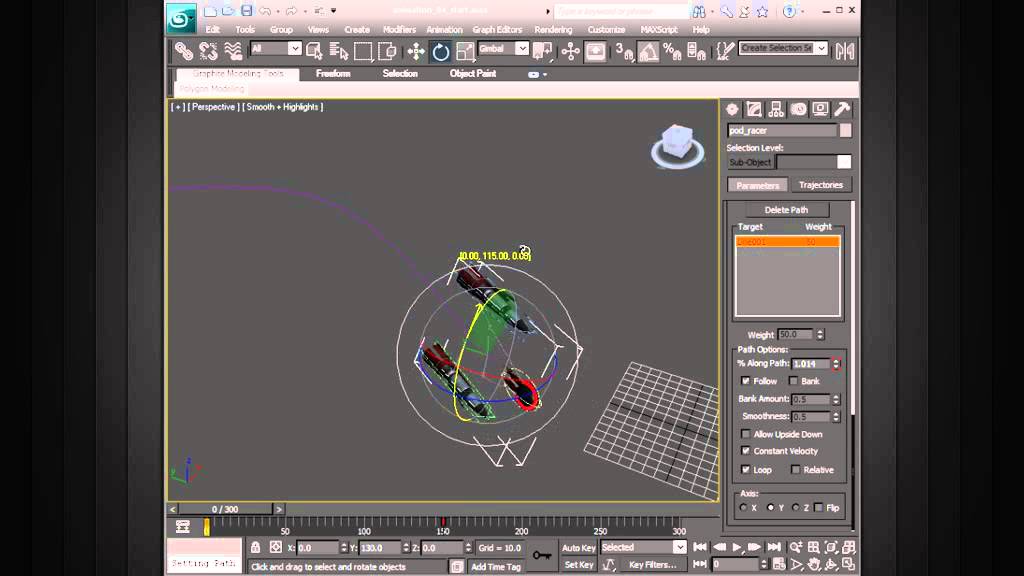
Task: Toggle Select and Manipulate icon
Action: coord(570,51)
